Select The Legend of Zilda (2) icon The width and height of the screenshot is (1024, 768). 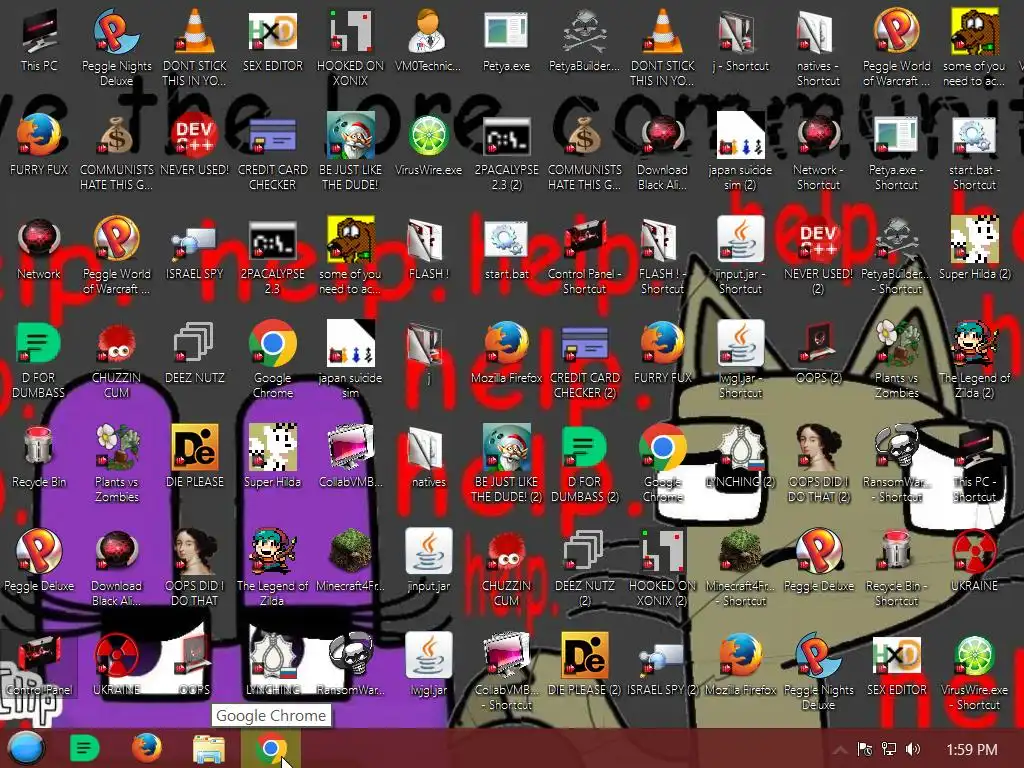click(x=974, y=359)
